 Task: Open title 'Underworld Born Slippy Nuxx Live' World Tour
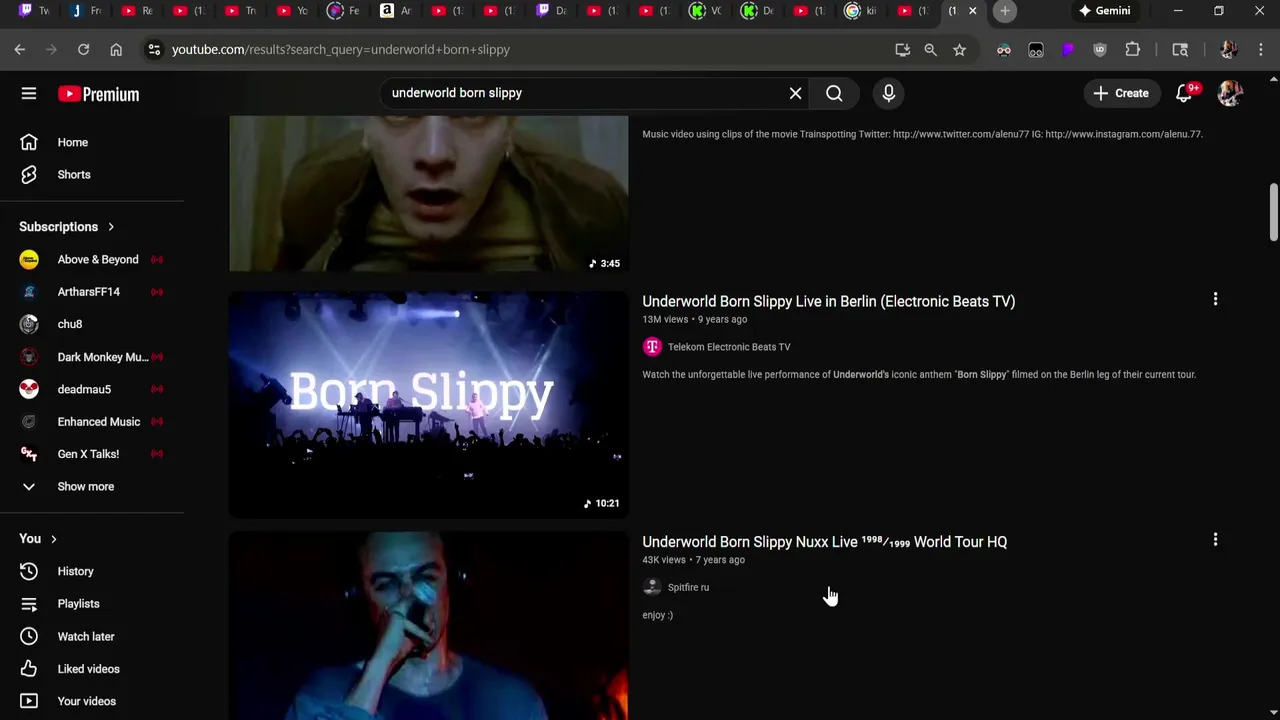pos(824,542)
